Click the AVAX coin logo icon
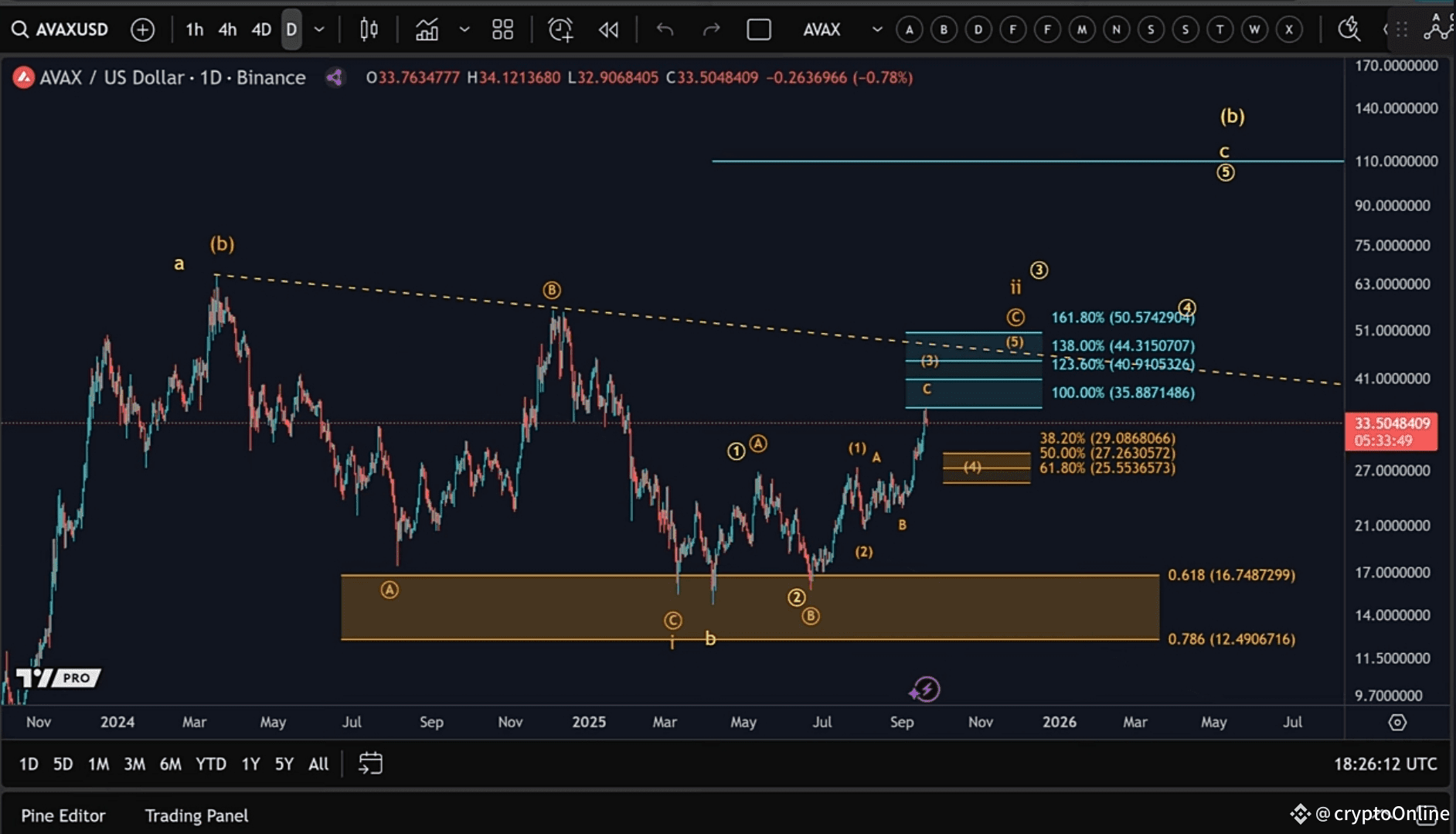The width and height of the screenshot is (1456, 834). 23,77
